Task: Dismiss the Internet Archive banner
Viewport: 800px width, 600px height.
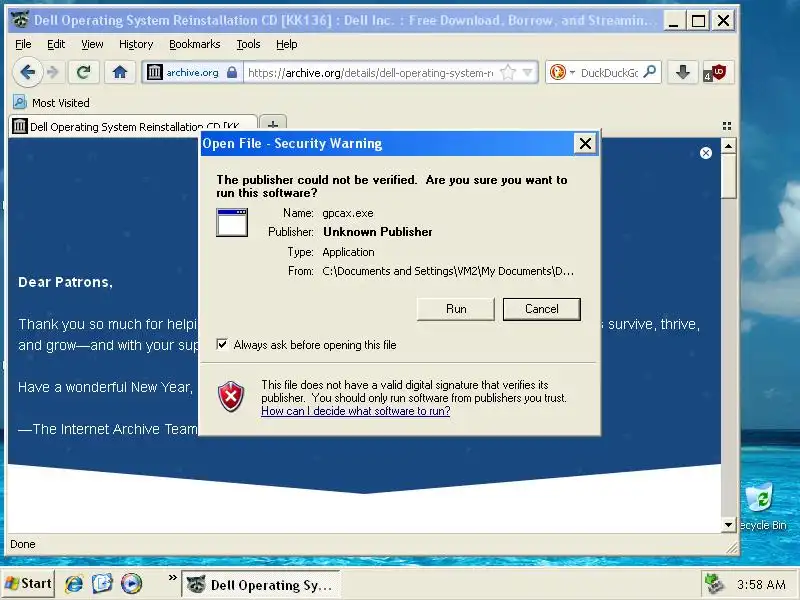Action: click(x=706, y=153)
